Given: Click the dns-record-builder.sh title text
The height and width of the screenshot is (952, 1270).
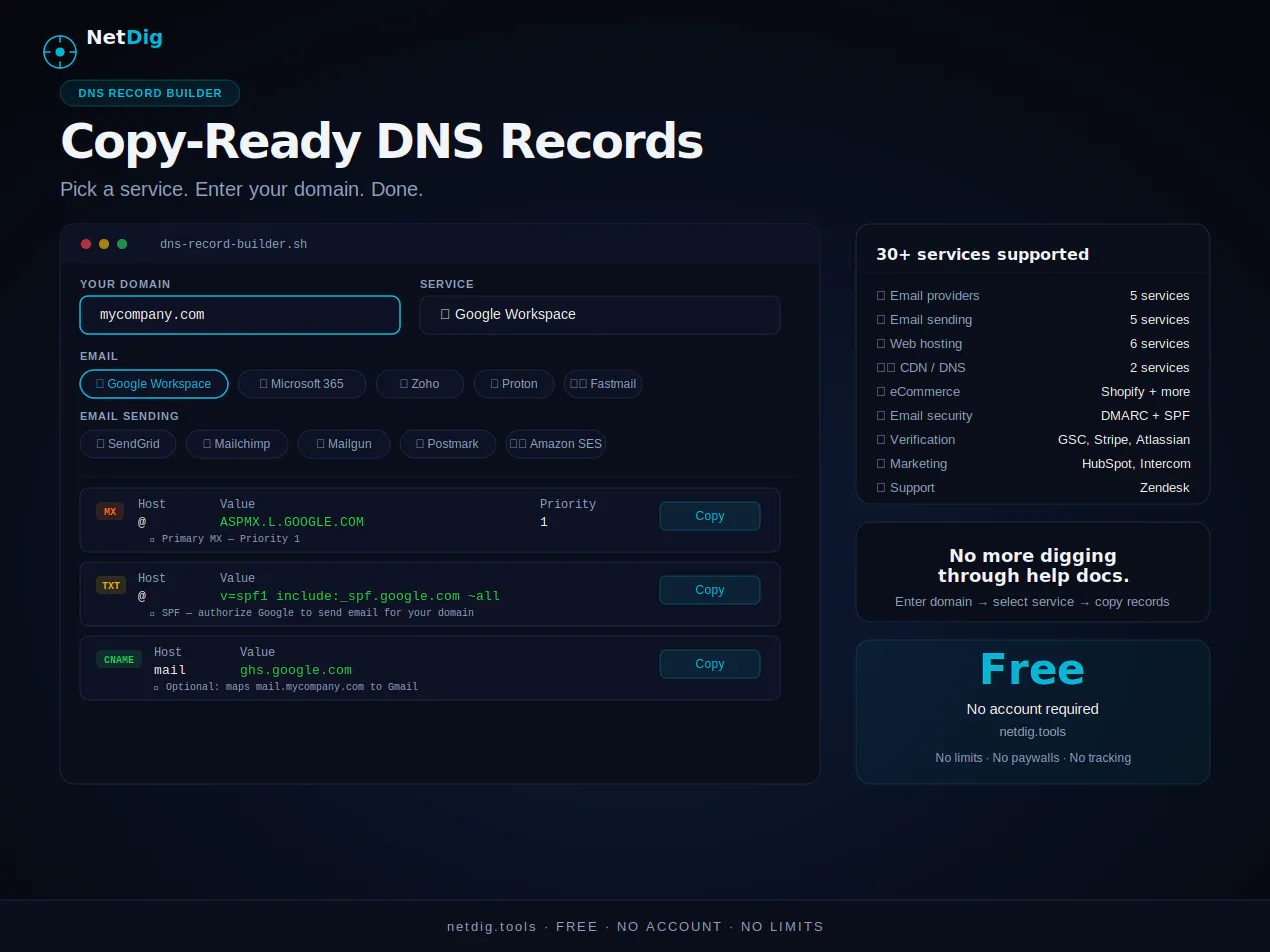Looking at the screenshot, I should [x=234, y=244].
